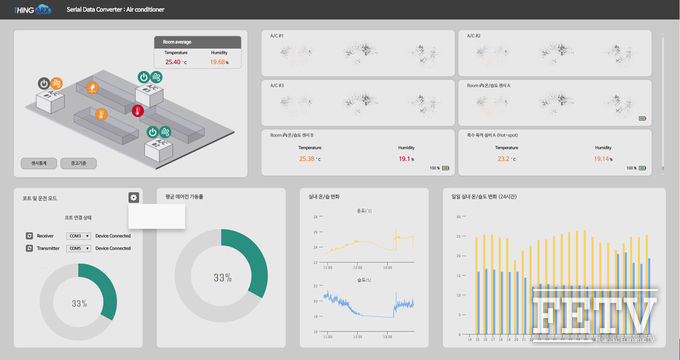Click the blue humidity line chart
Viewport: 680px width, 360px height.
(x=363, y=309)
